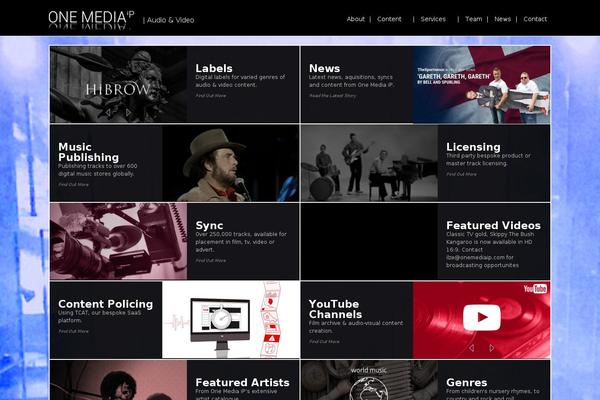
Task: Show previous label in Hibrow slider
Action: point(108,112)
